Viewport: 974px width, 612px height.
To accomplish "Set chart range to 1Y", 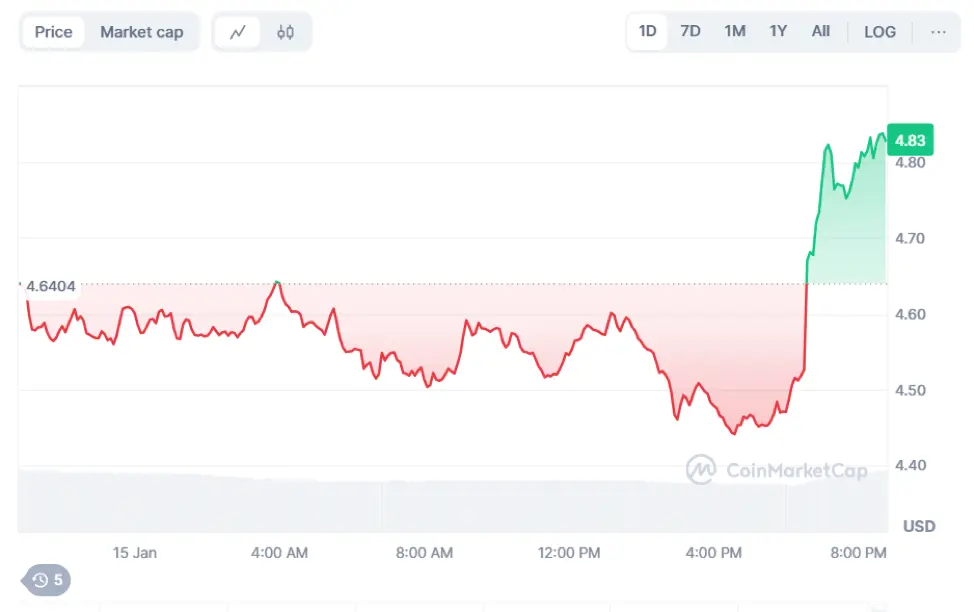I will coord(778,32).
